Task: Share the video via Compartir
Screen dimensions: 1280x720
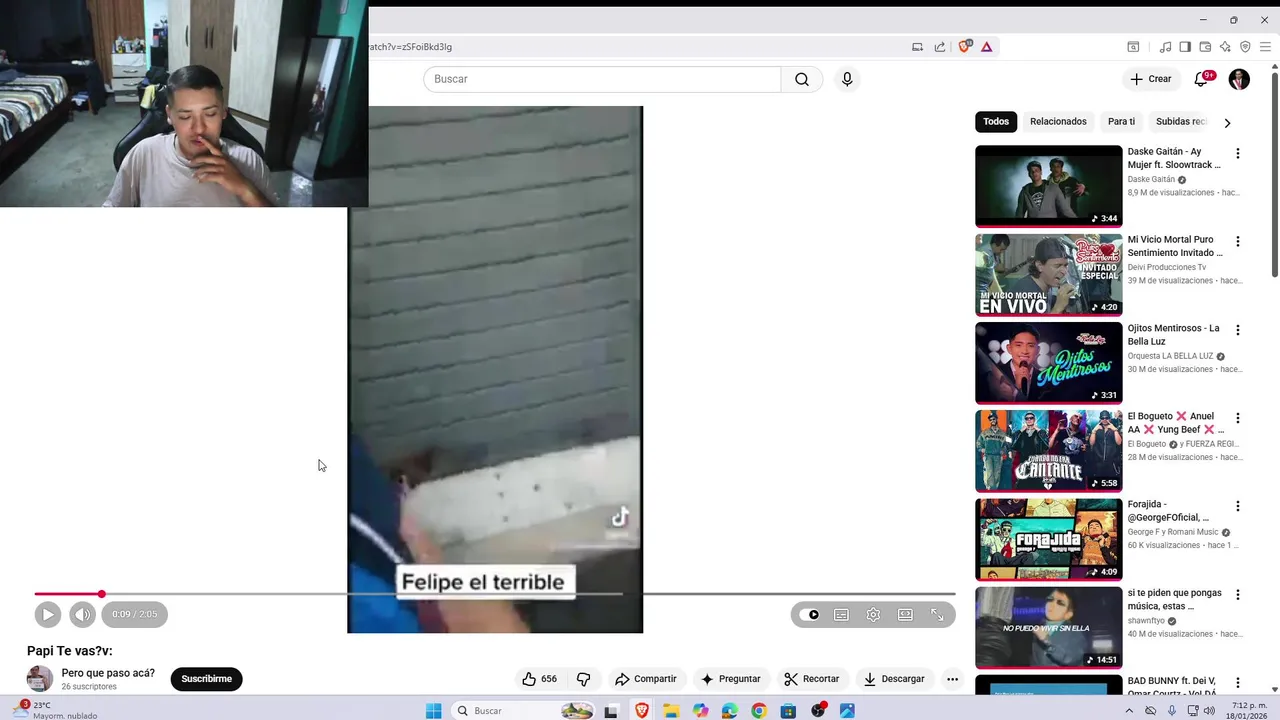Action: tap(646, 679)
